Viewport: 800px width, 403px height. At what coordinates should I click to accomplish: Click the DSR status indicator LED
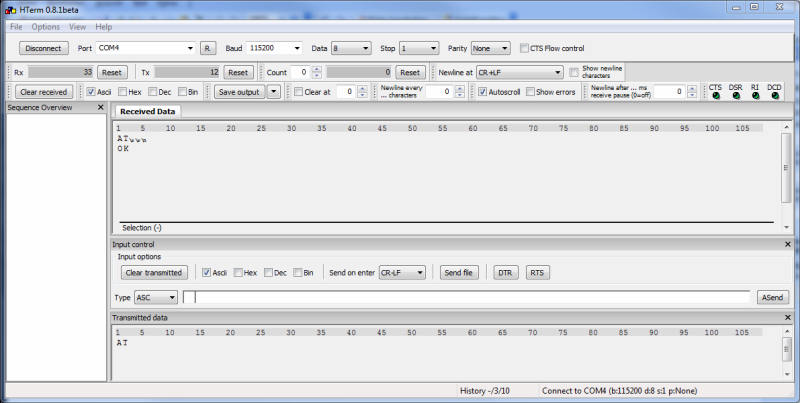[735, 96]
